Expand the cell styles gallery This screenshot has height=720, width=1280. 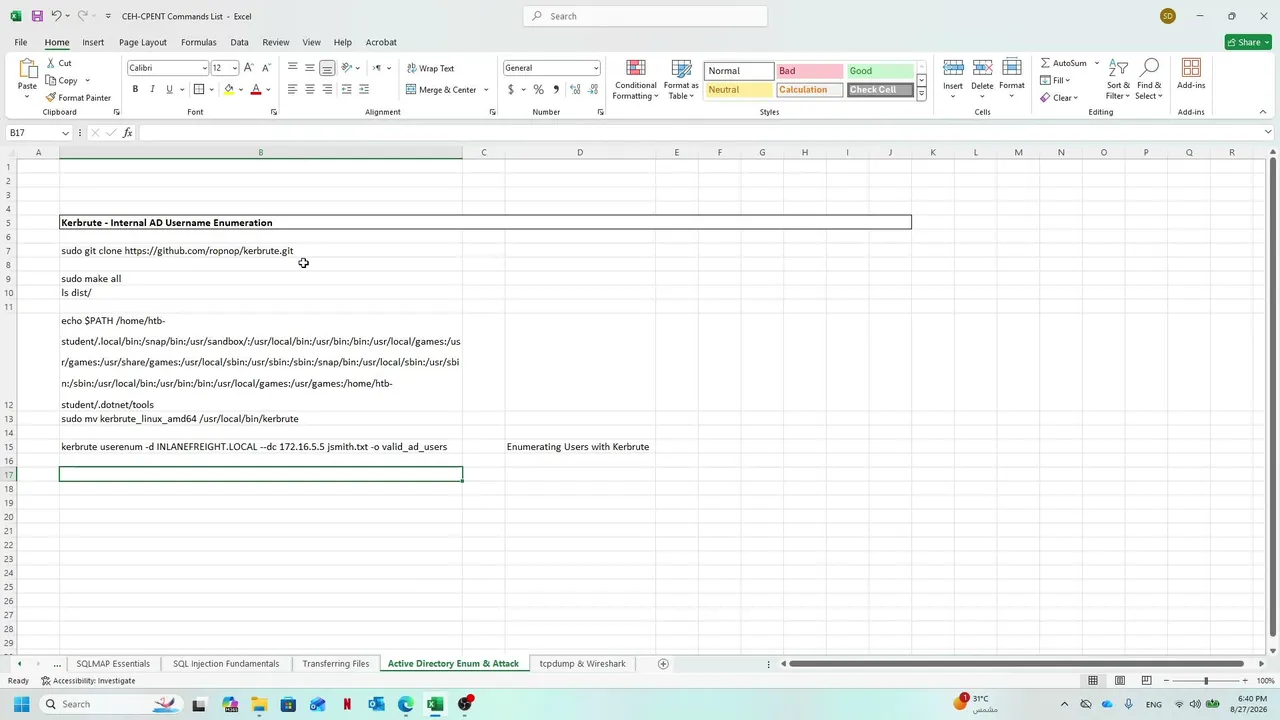click(921, 94)
